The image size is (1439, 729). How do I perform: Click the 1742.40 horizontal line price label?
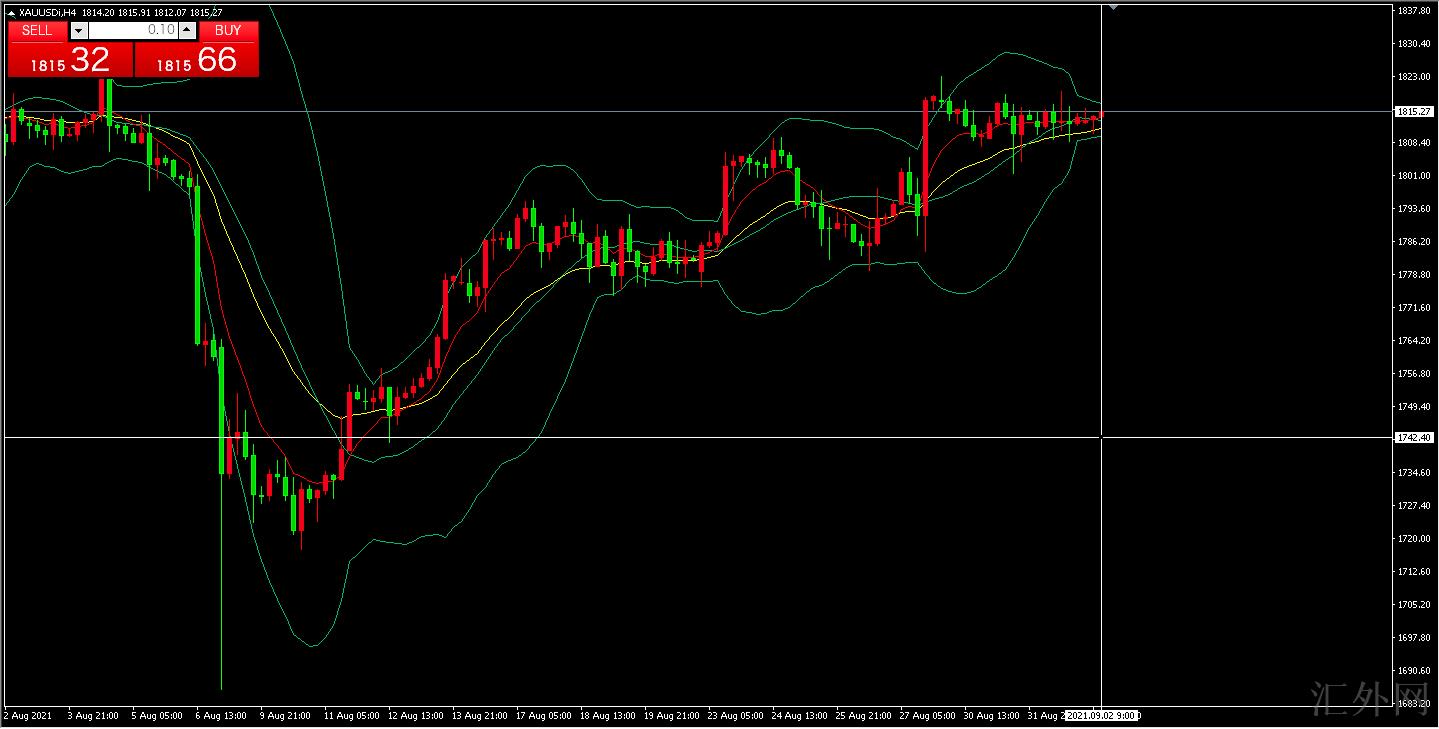coord(1414,438)
